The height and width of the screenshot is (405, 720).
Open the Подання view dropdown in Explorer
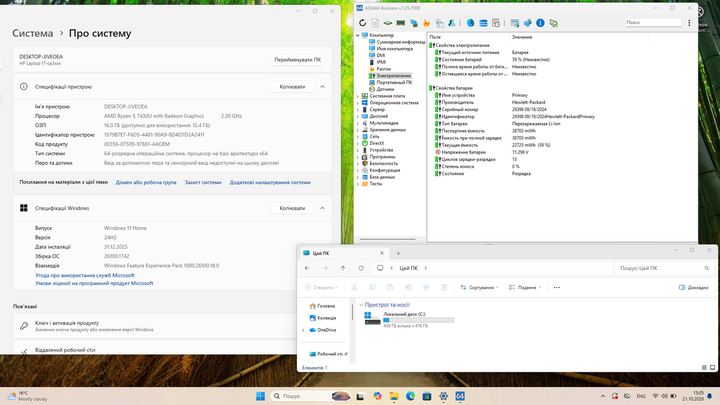525,287
